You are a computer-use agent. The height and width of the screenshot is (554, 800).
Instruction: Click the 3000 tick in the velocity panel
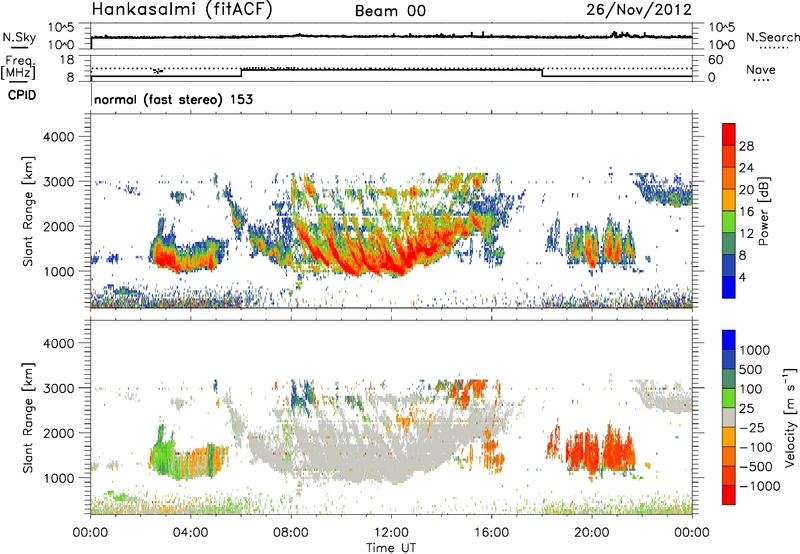click(58, 388)
